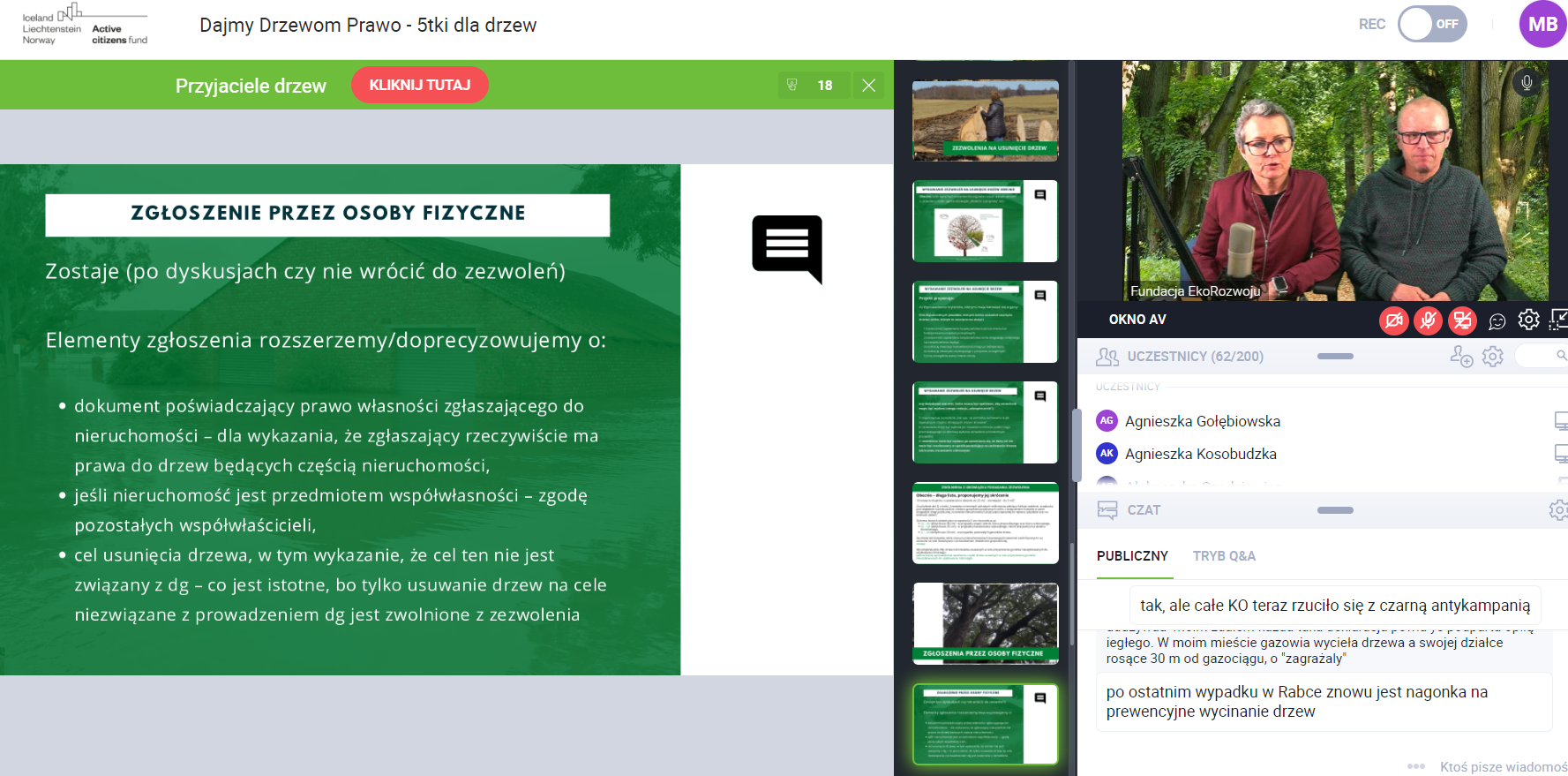Turn on the camera in AV window
Screen dimensions: 1568x776
[x=1393, y=320]
